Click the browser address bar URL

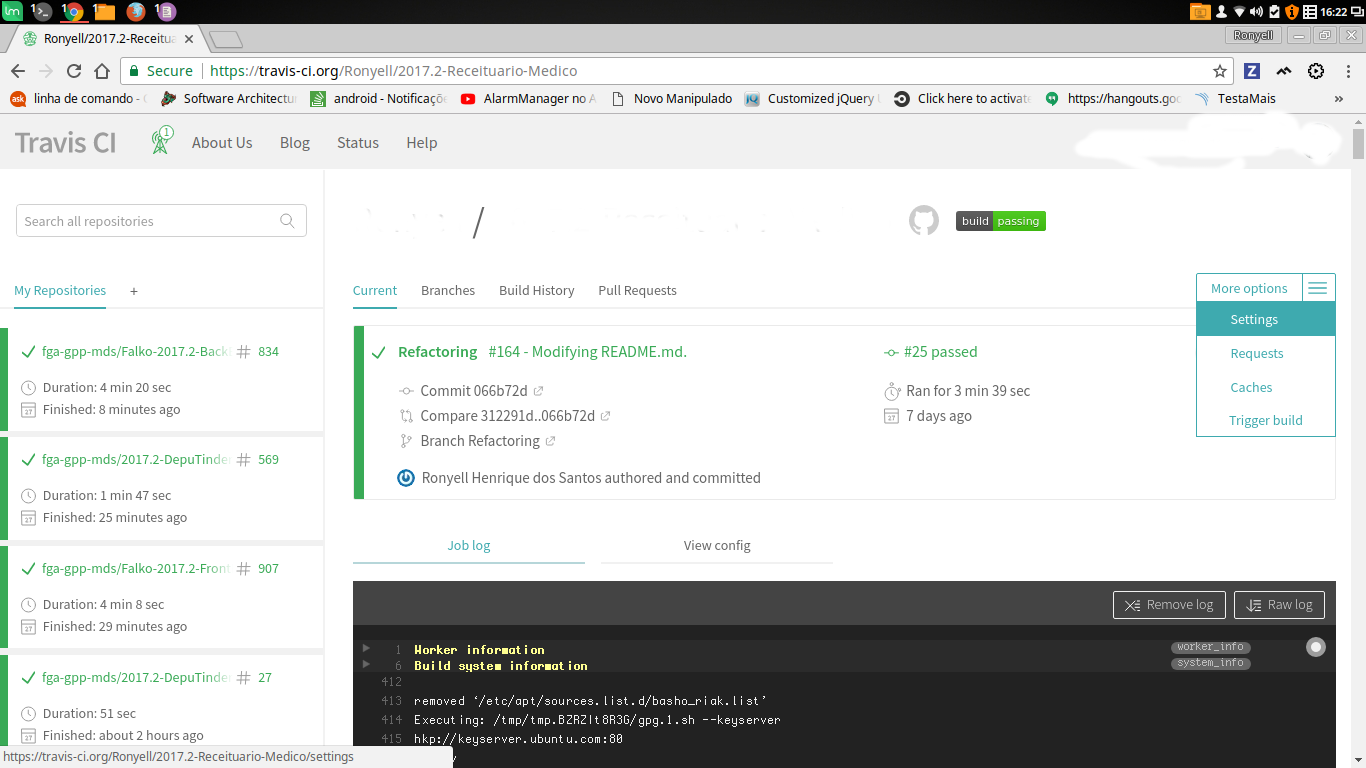393,71
